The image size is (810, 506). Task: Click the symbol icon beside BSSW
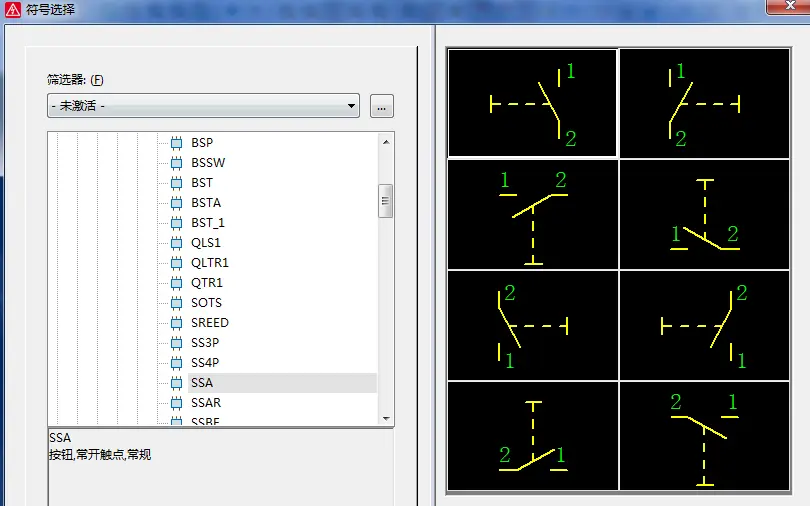click(x=177, y=163)
